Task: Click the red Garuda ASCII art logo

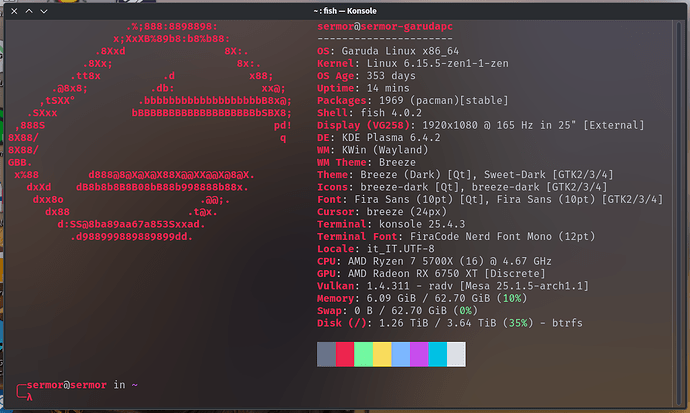Action: [x=150, y=132]
